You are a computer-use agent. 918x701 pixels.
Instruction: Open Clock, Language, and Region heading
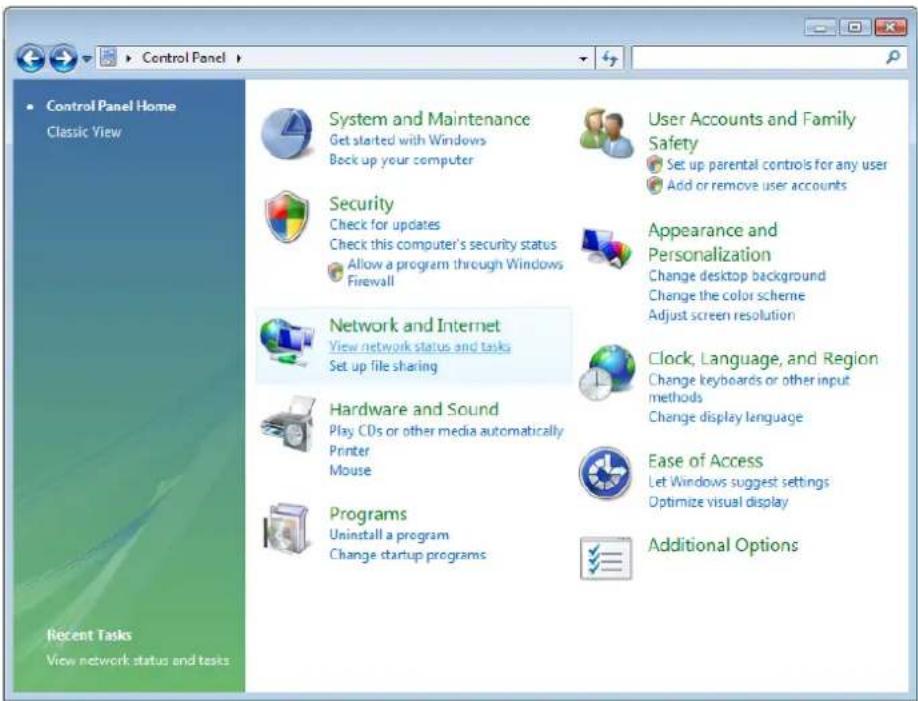(x=763, y=358)
